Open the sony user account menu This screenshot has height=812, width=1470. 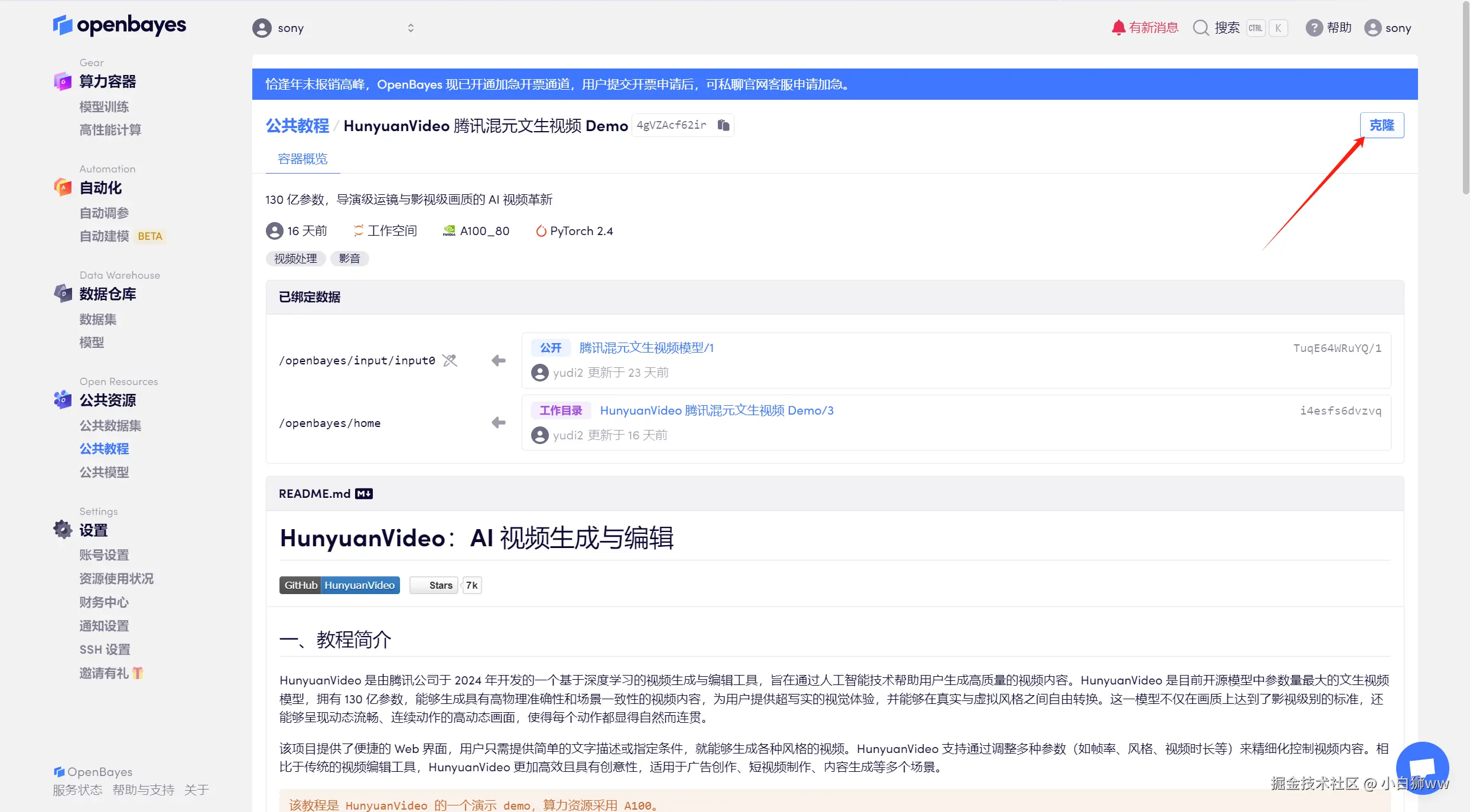[1388, 28]
